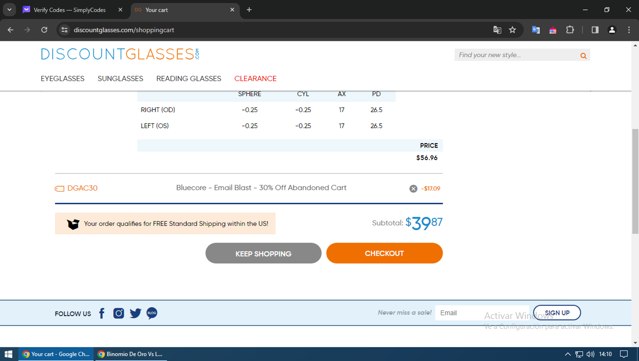Open the Chrome profile avatar
This screenshot has width=639, height=361.
pyautogui.click(x=612, y=30)
